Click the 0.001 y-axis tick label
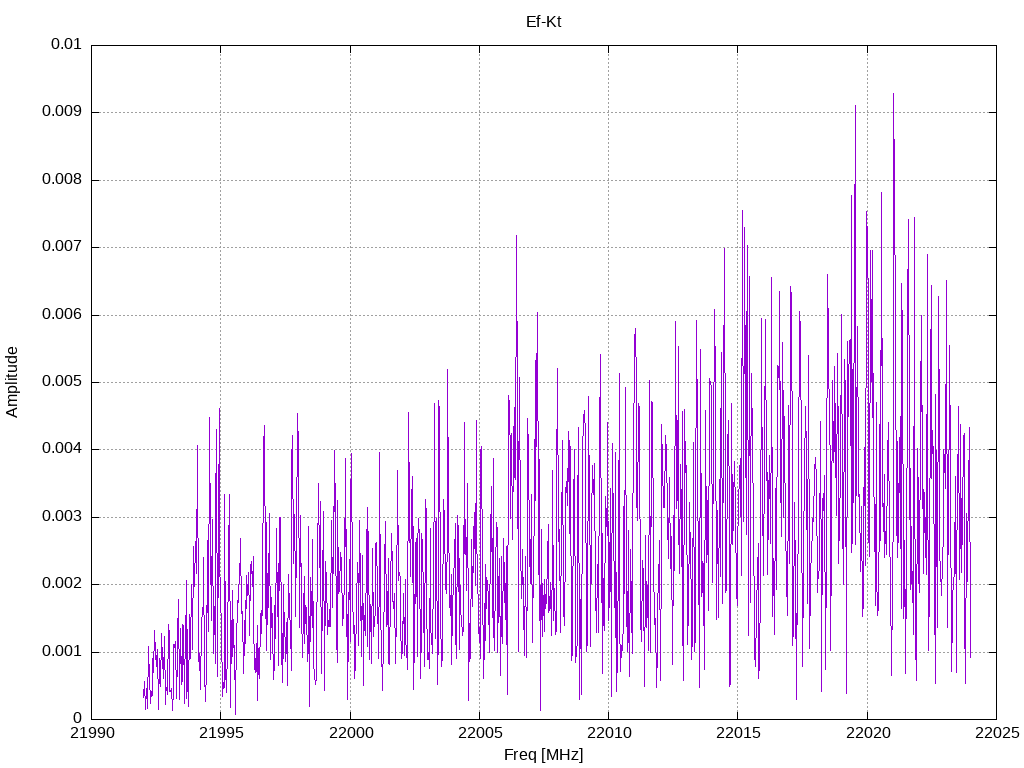 [x=62, y=652]
